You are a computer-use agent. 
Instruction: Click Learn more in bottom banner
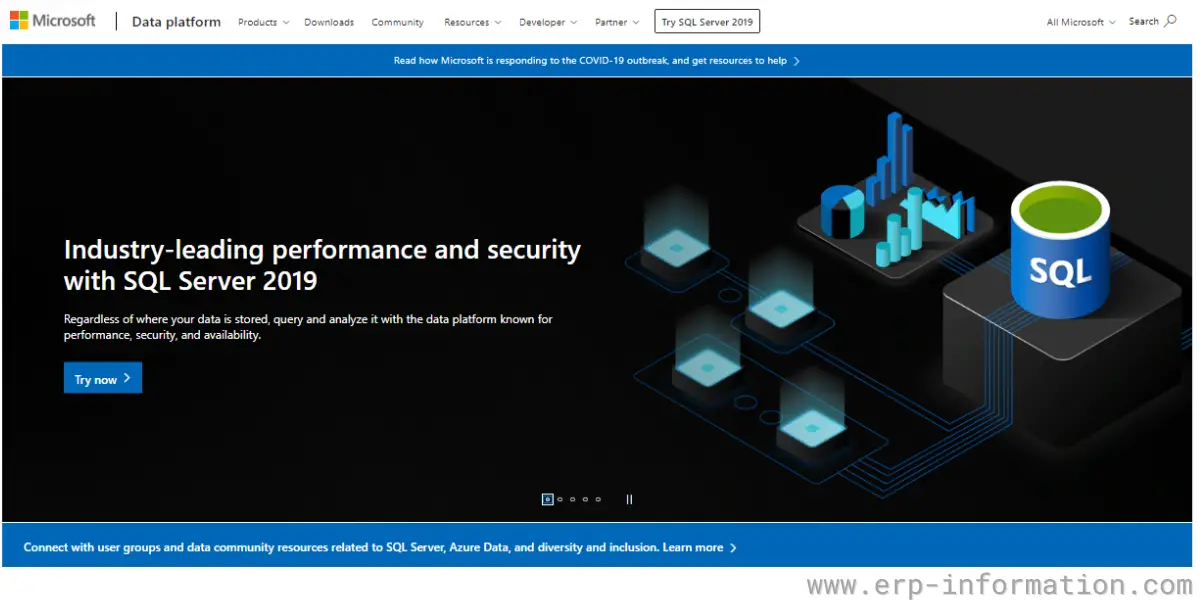699,548
